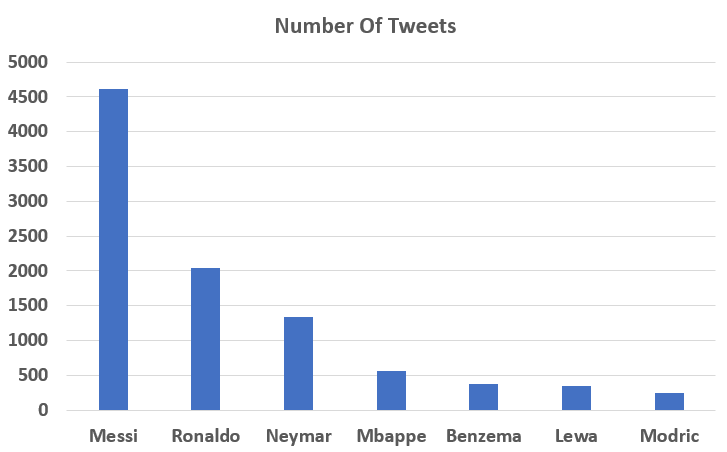
Task: Click the "Number Of Tweets" chart title
Action: (x=365, y=27)
